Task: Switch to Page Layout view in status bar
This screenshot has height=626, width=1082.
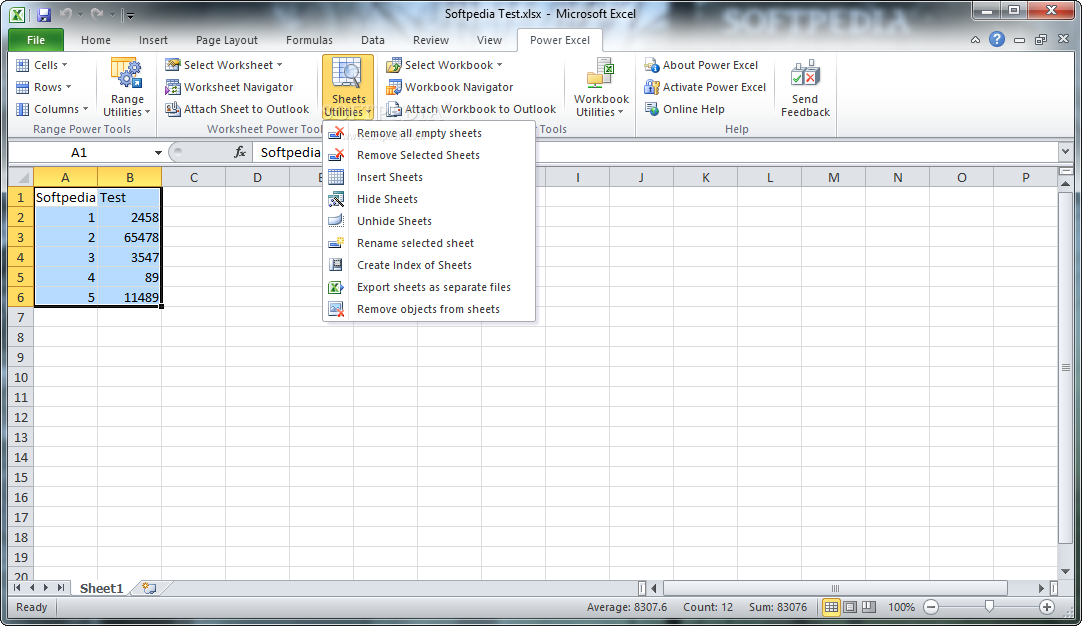Action: 850,607
